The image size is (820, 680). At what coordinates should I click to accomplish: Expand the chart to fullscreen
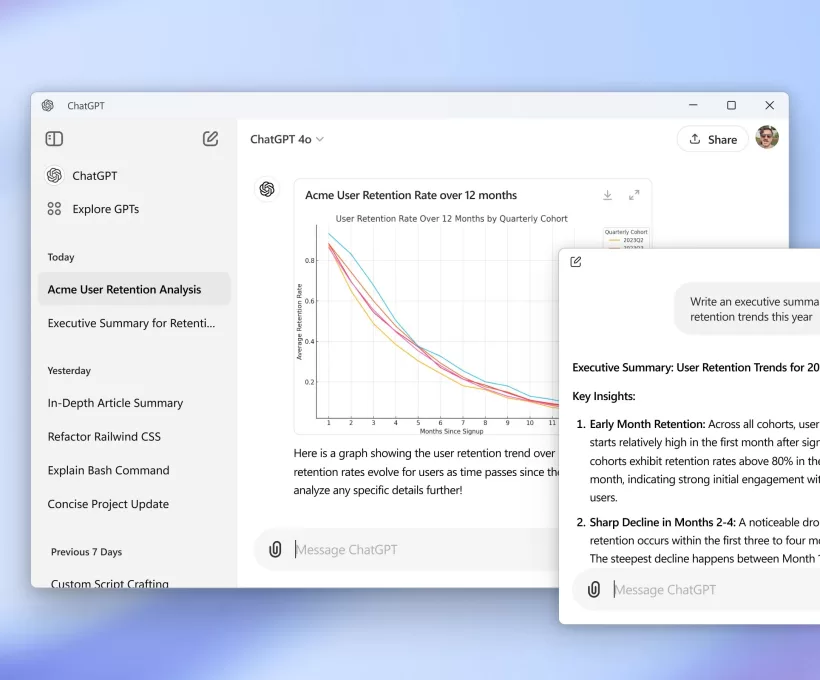click(634, 195)
